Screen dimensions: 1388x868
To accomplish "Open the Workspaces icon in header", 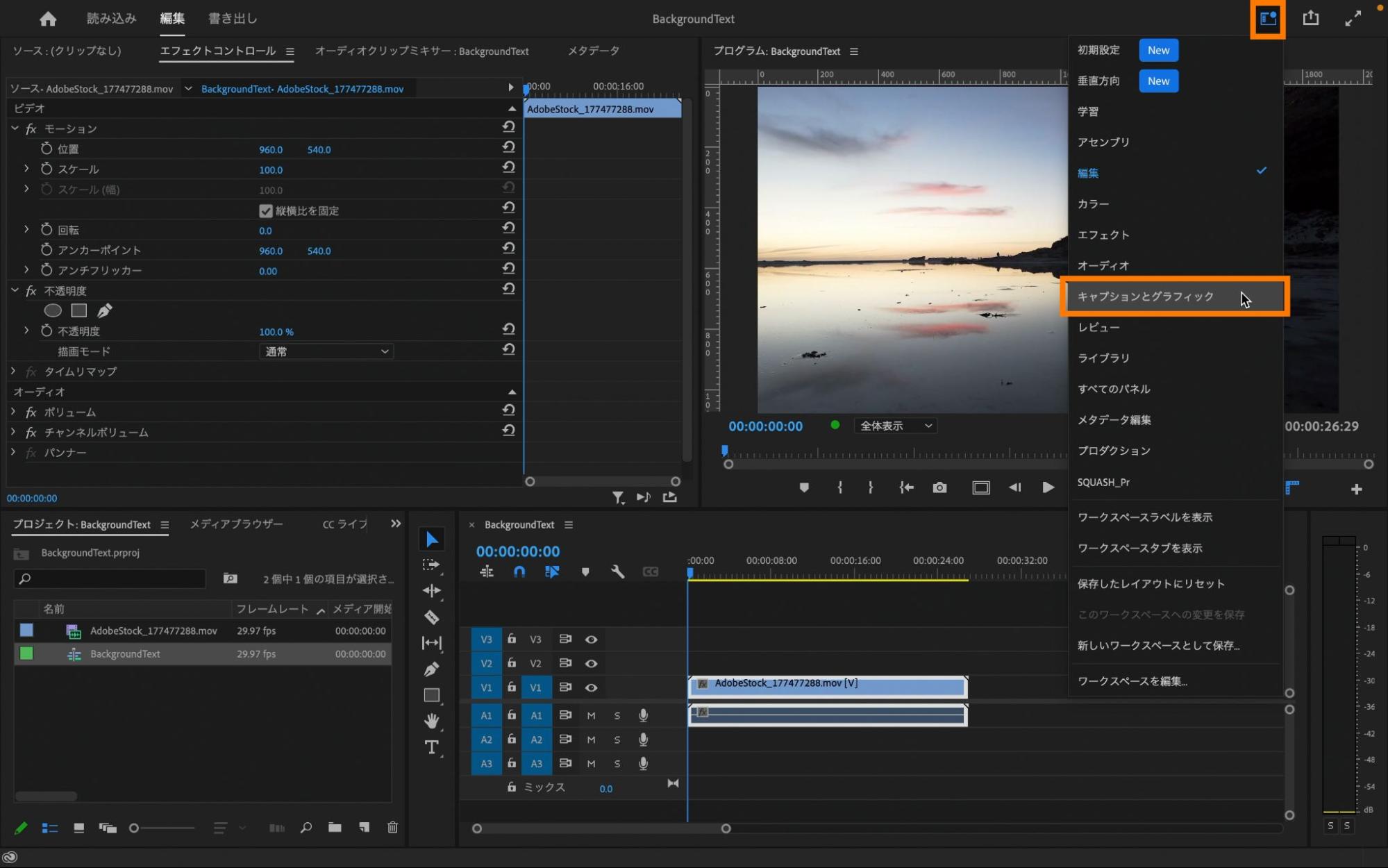I will (x=1267, y=19).
